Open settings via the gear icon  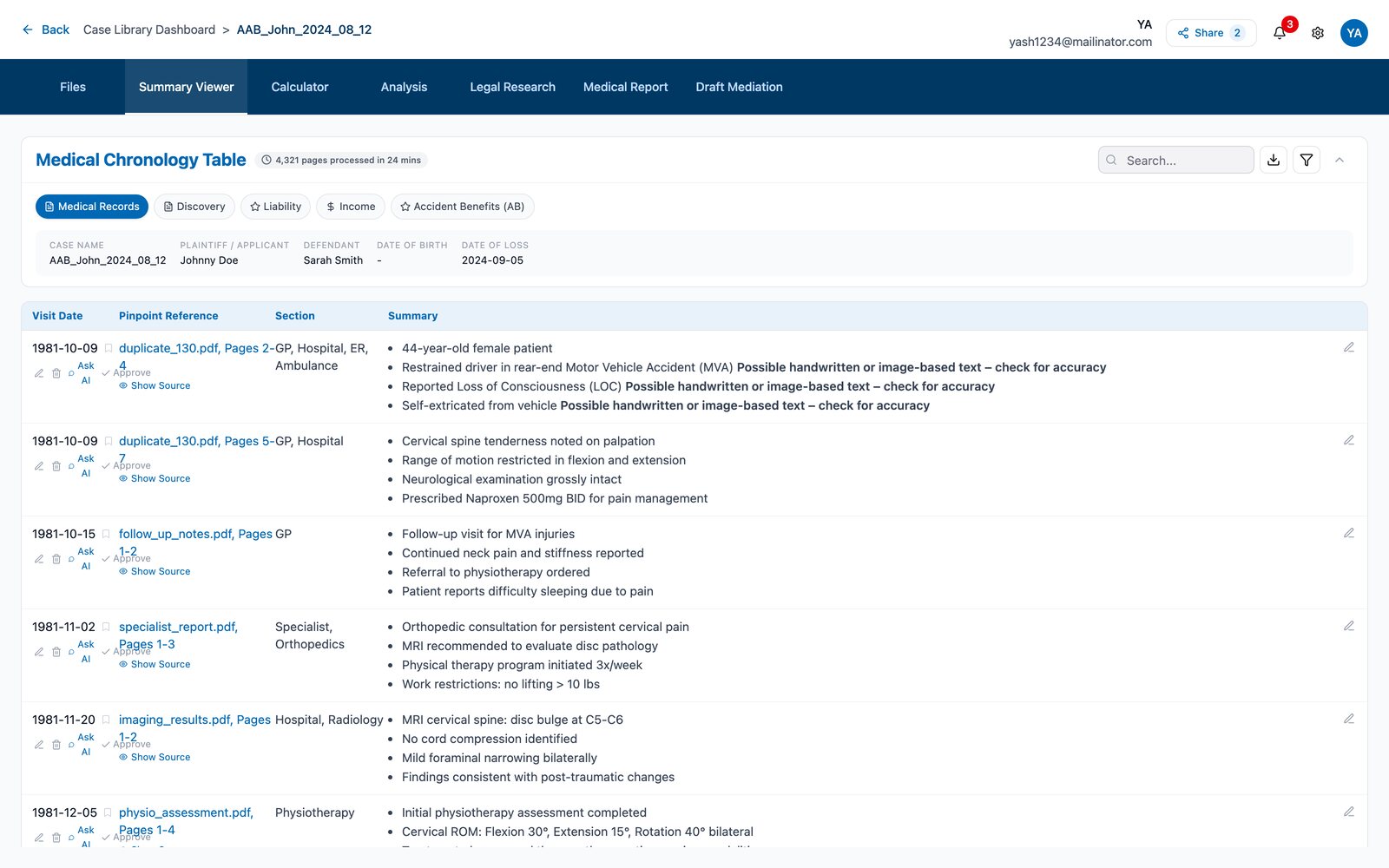(x=1318, y=33)
